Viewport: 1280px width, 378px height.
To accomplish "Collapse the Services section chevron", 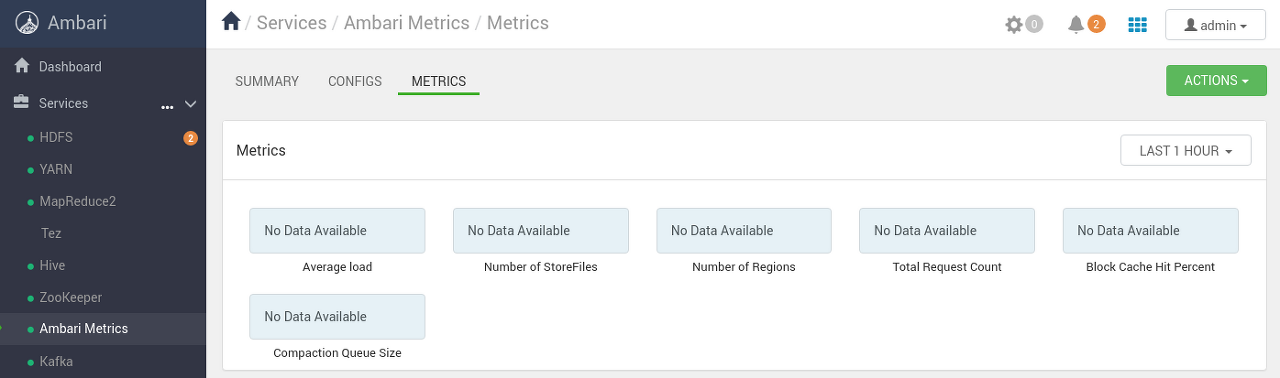I will point(191,104).
